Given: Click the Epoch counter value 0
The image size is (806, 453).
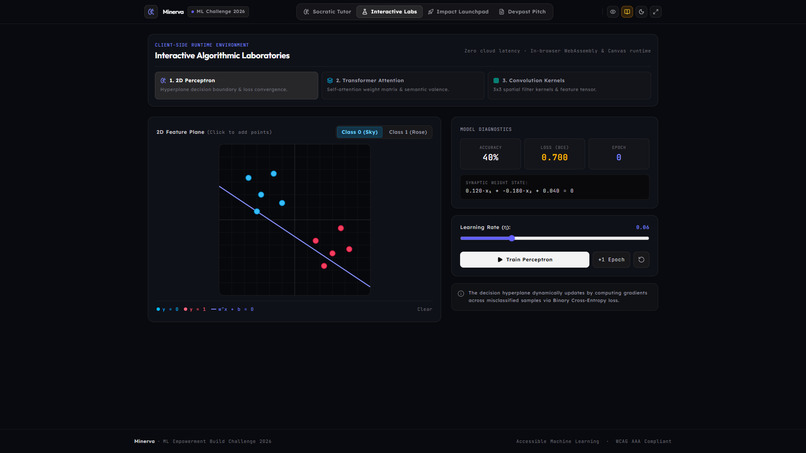Looking at the screenshot, I should (618, 157).
